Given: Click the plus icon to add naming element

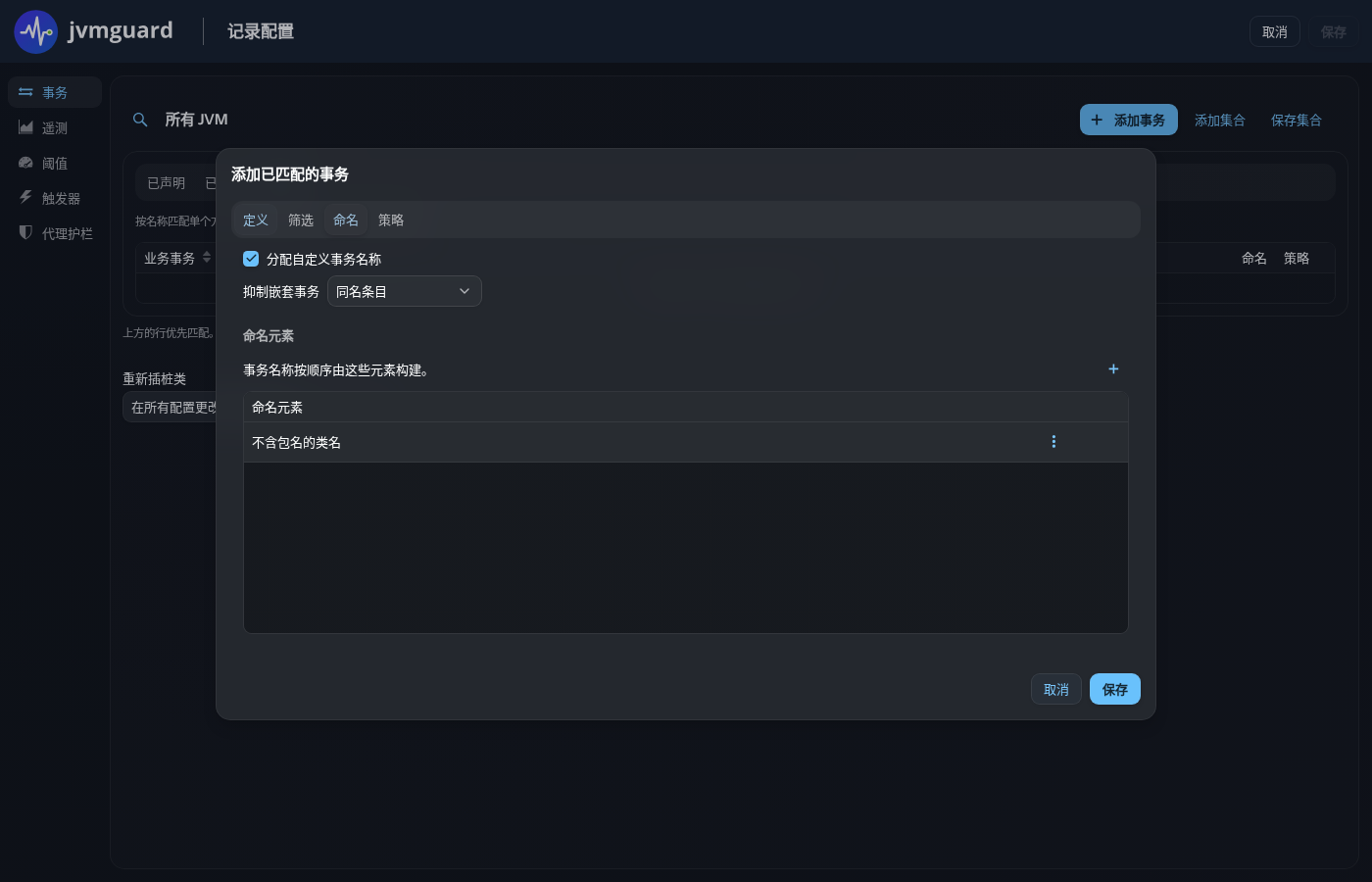Looking at the screenshot, I should [1113, 369].
